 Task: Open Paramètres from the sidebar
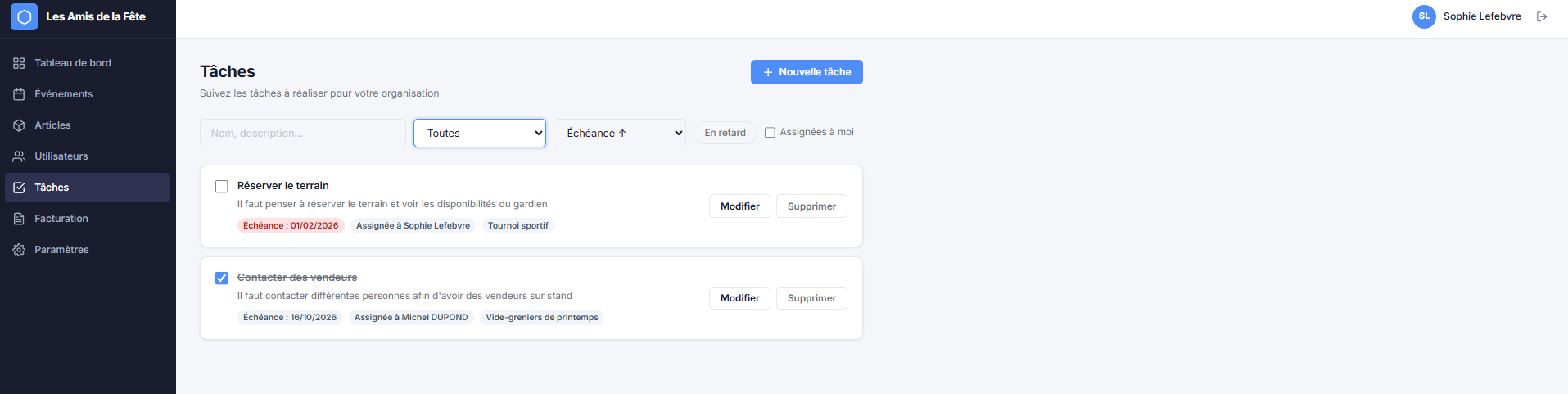tap(88, 250)
